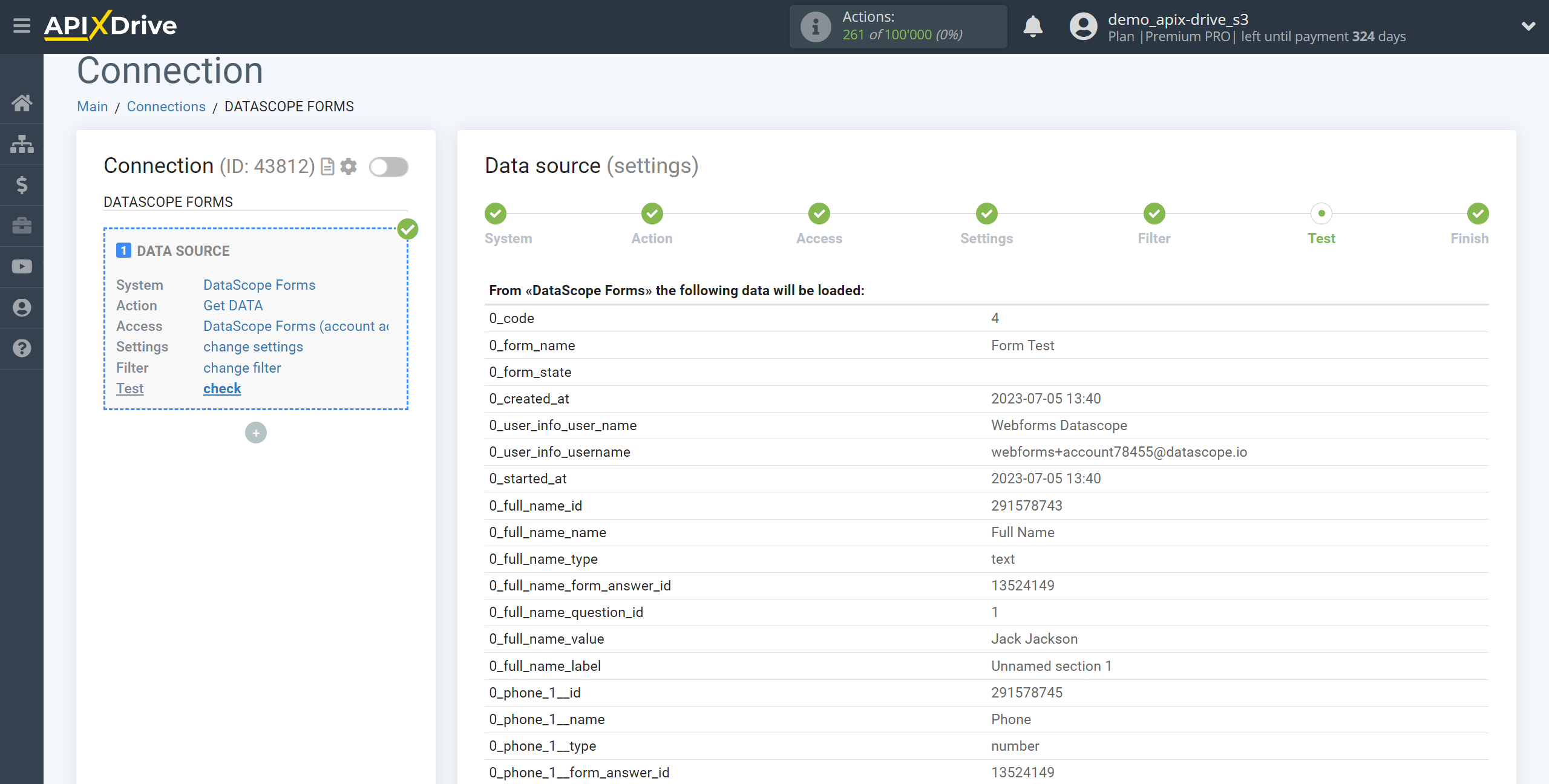Click the check link under Test row
This screenshot has height=784, width=1549.
[222, 389]
